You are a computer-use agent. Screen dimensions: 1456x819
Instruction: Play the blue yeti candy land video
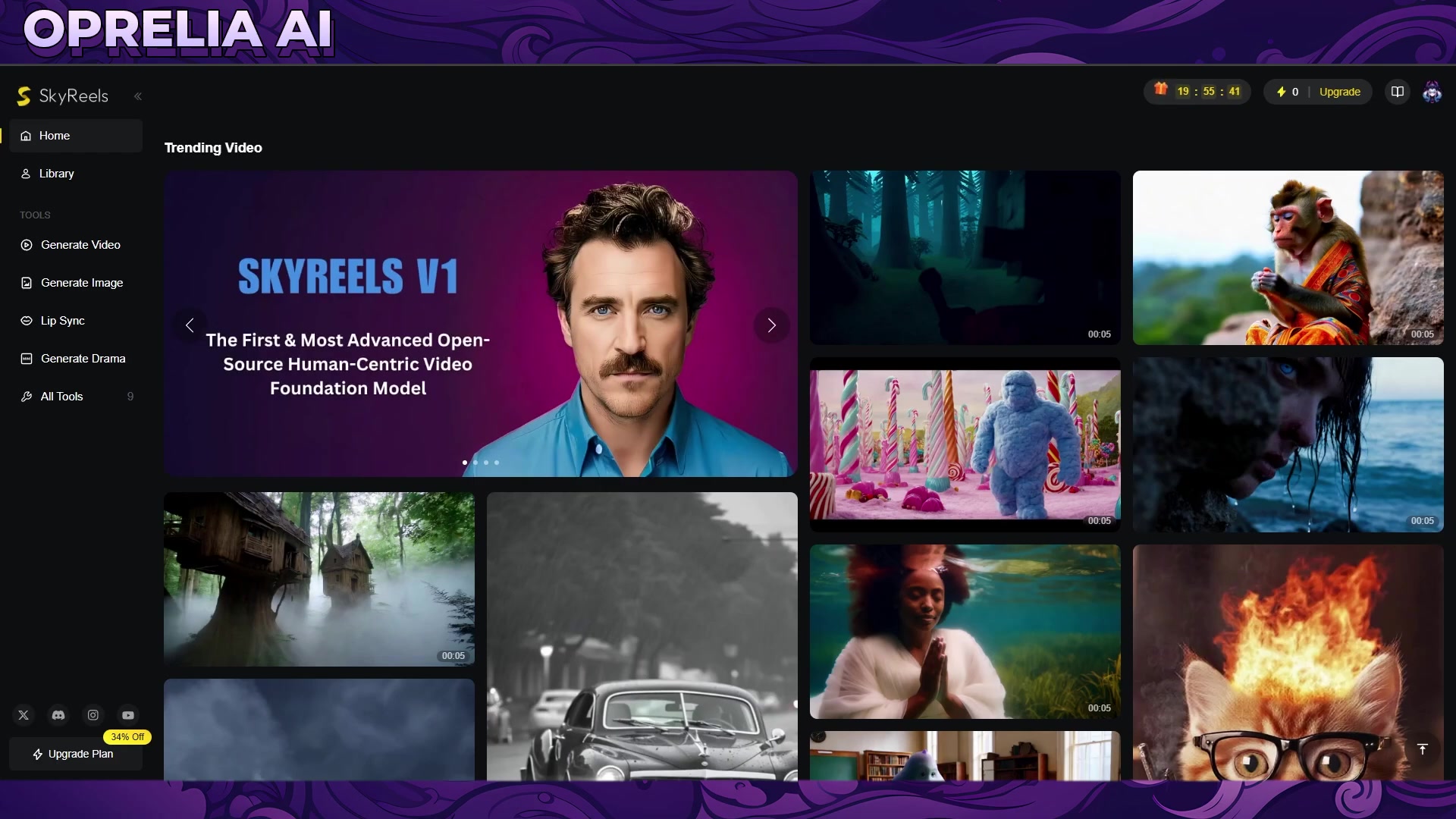point(965,444)
